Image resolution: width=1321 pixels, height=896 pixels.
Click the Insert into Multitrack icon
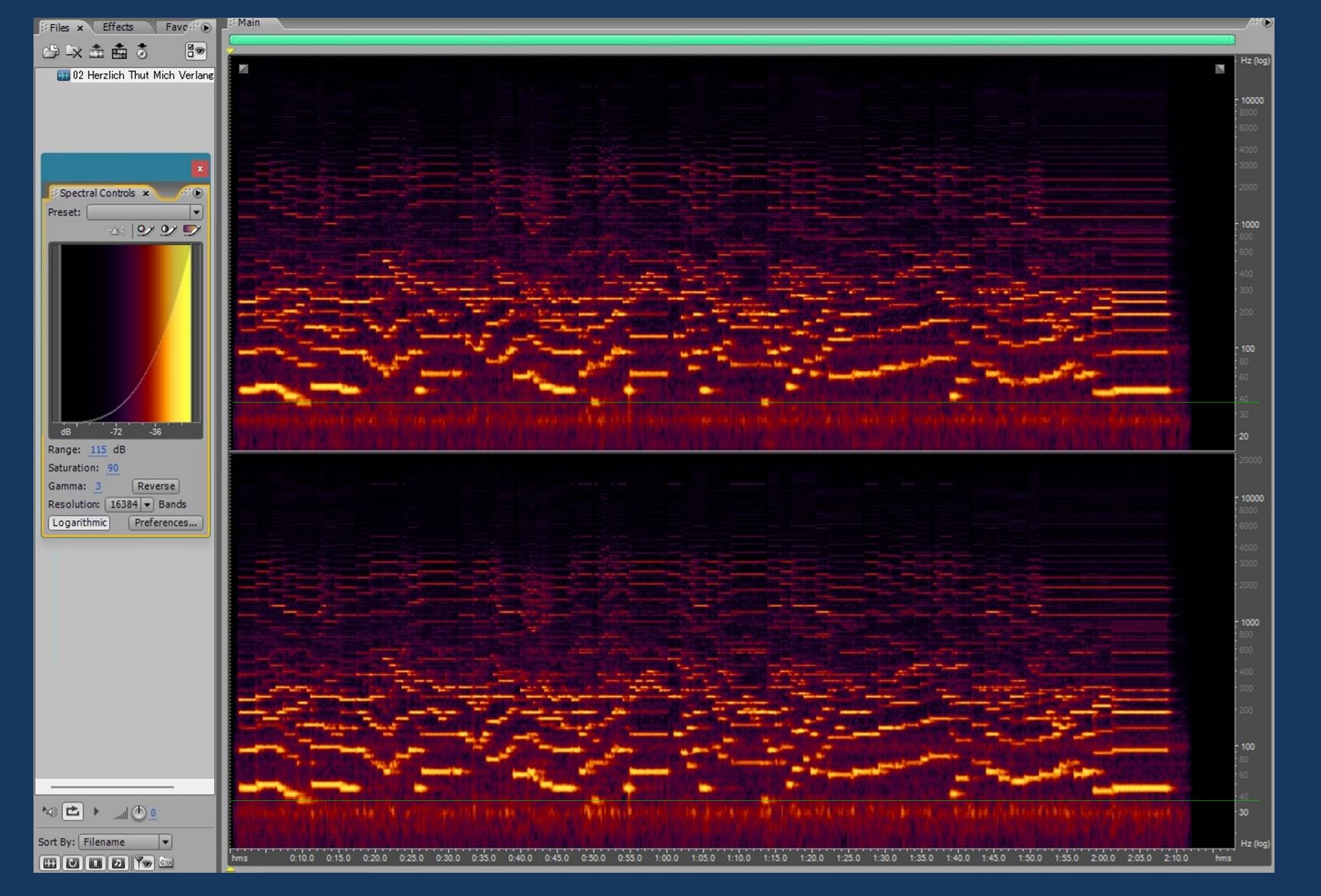120,51
